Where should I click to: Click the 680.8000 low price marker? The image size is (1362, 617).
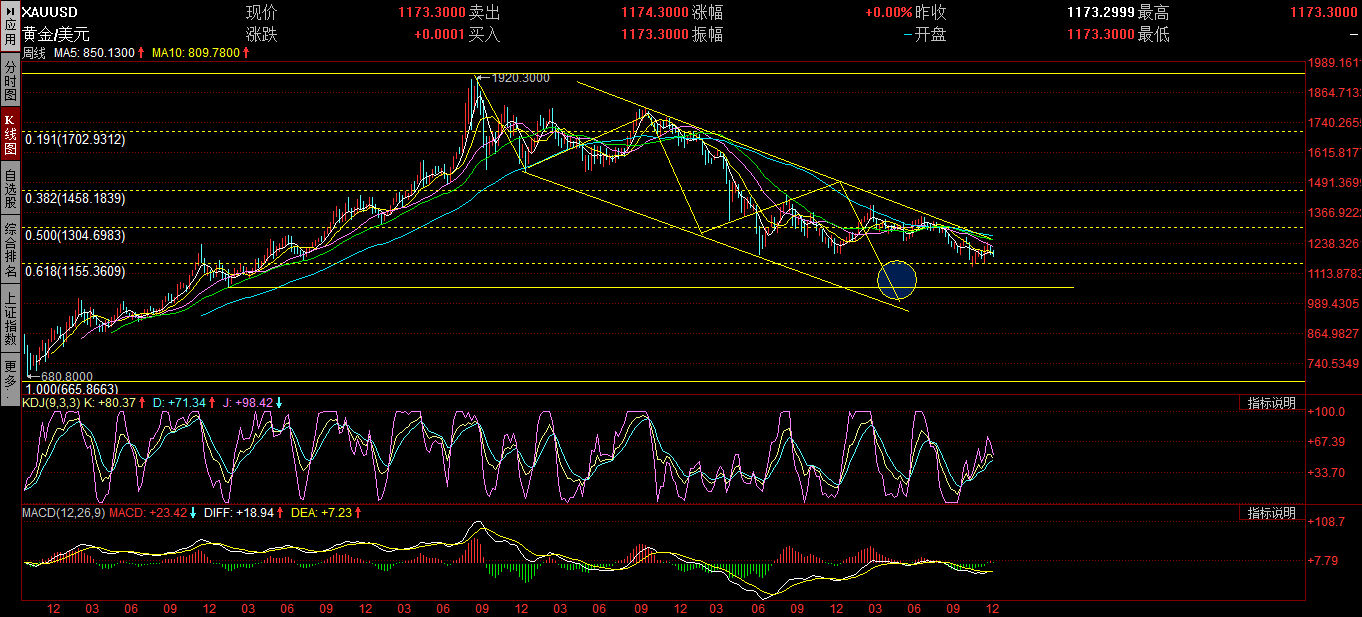tap(66, 377)
